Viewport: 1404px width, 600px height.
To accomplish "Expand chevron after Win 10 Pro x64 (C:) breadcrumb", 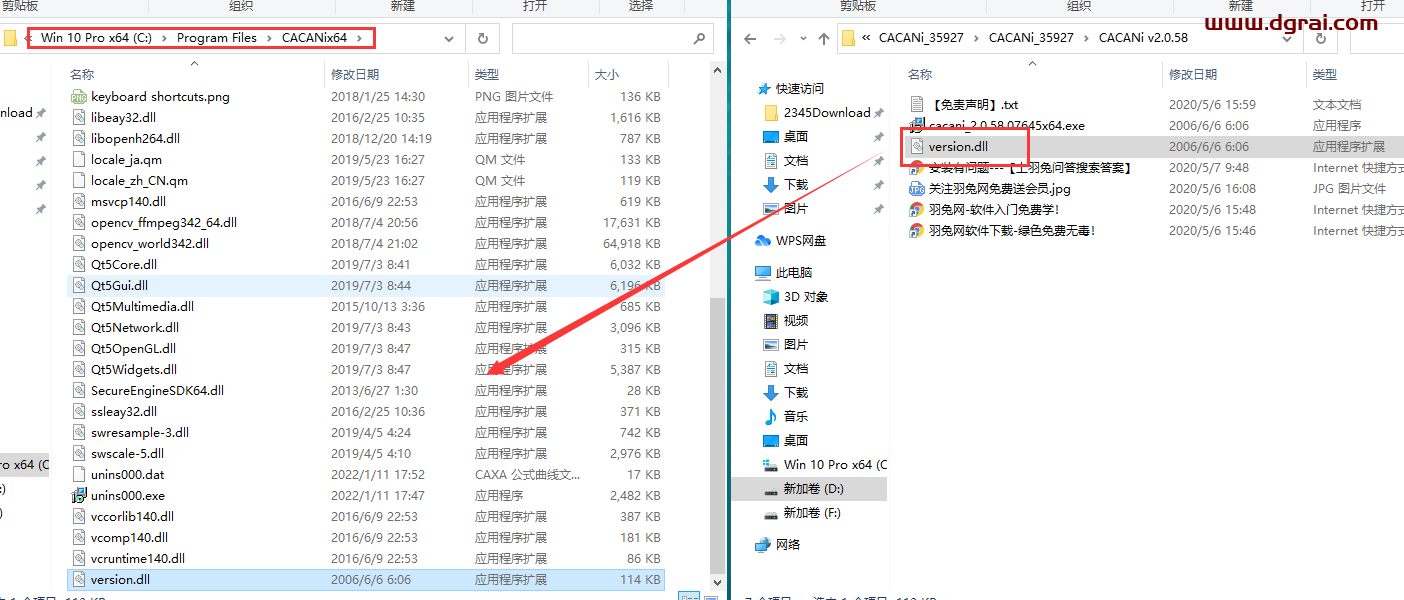I will pyautogui.click(x=165, y=38).
